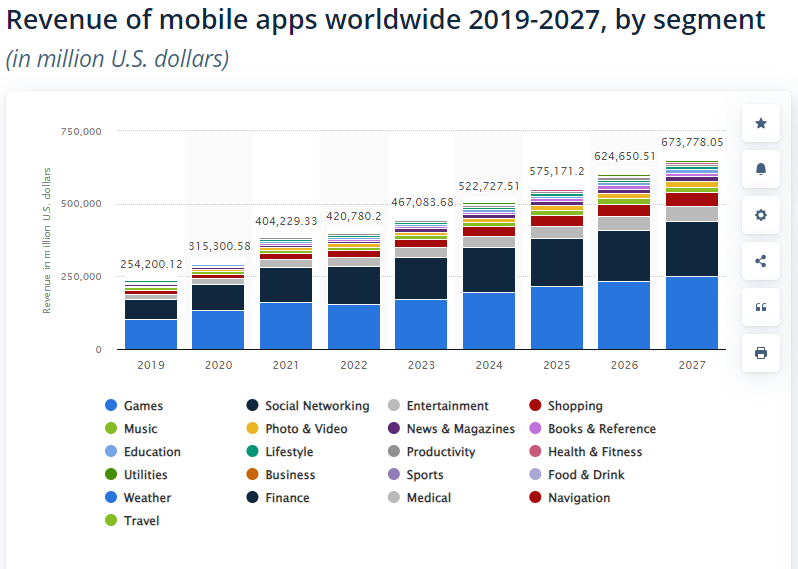Screen dimensions: 798x569
Task: Click the share icon
Action: click(760, 261)
